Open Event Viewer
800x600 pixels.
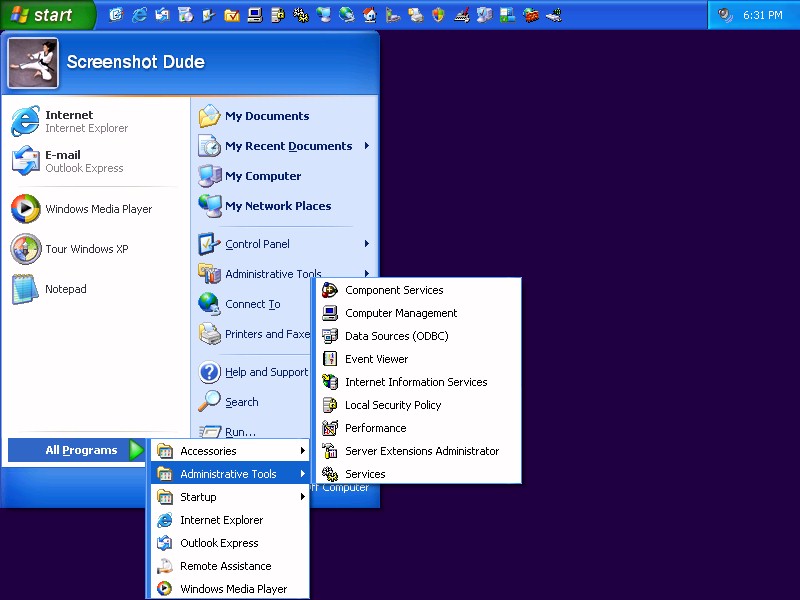pos(376,359)
